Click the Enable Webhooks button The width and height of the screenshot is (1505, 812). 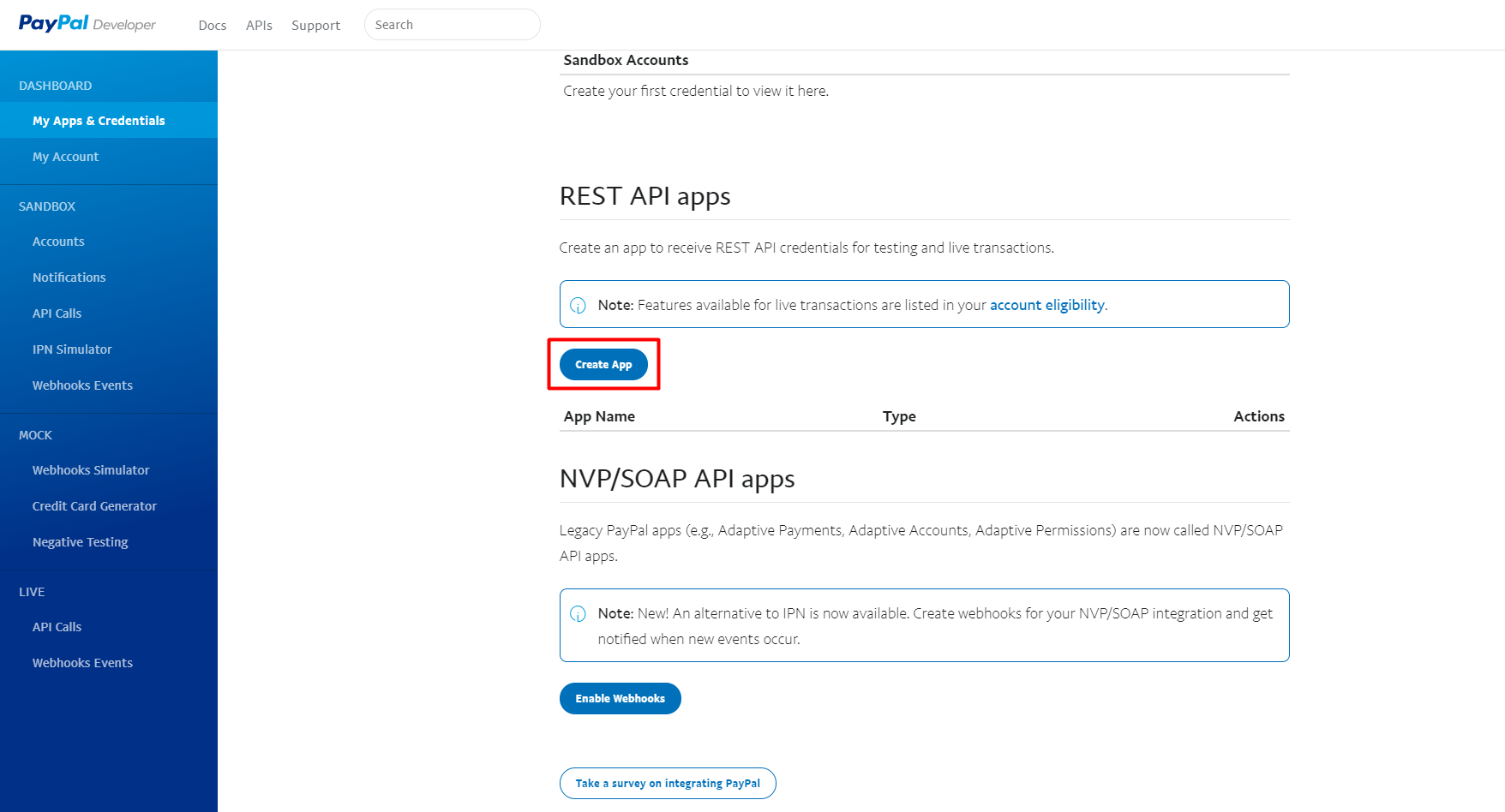coord(620,699)
